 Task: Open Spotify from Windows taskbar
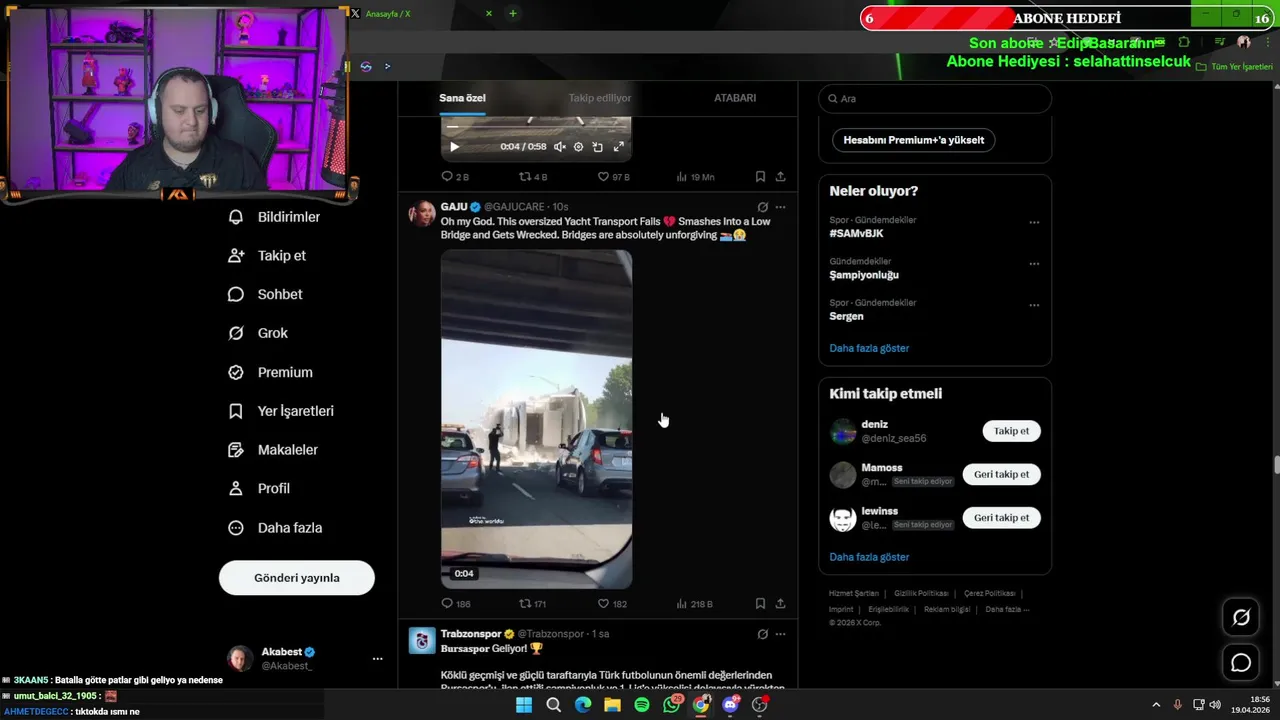(642, 705)
